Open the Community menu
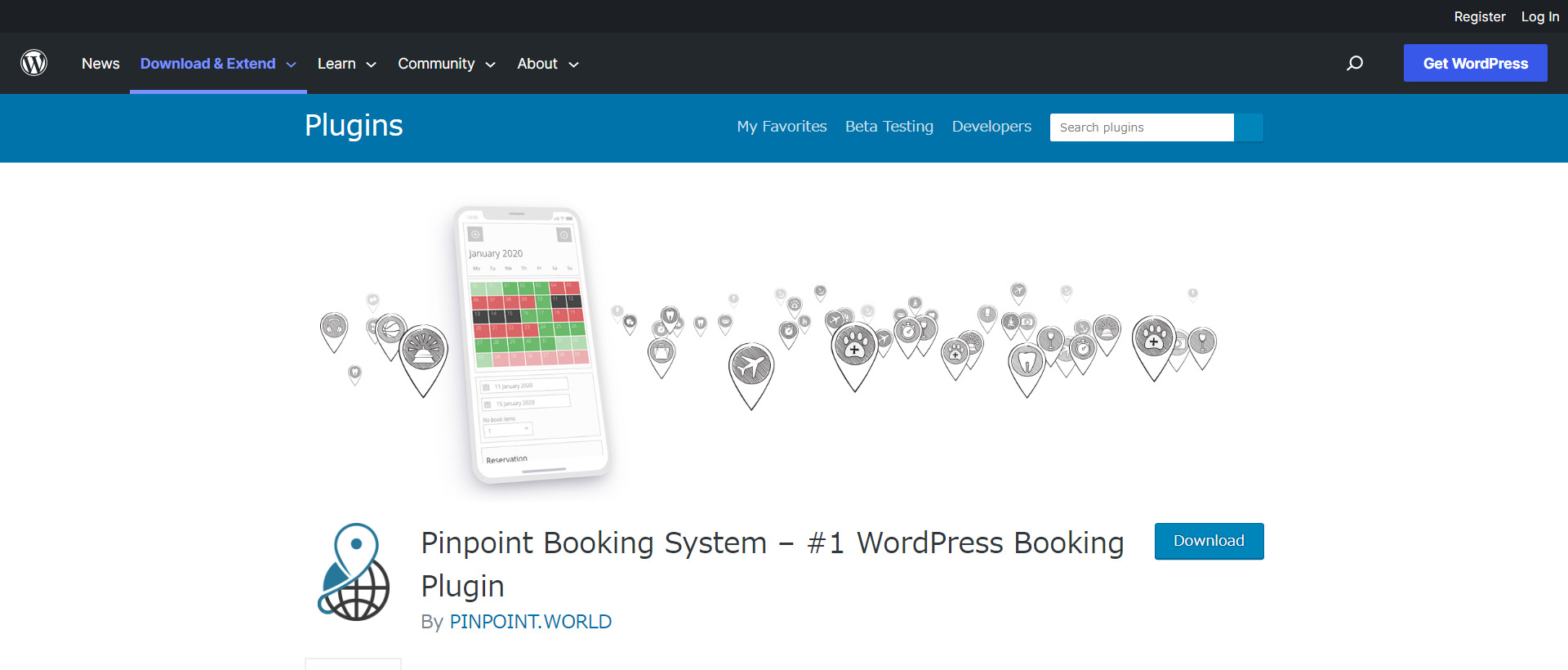The image size is (1568, 670). 436,64
